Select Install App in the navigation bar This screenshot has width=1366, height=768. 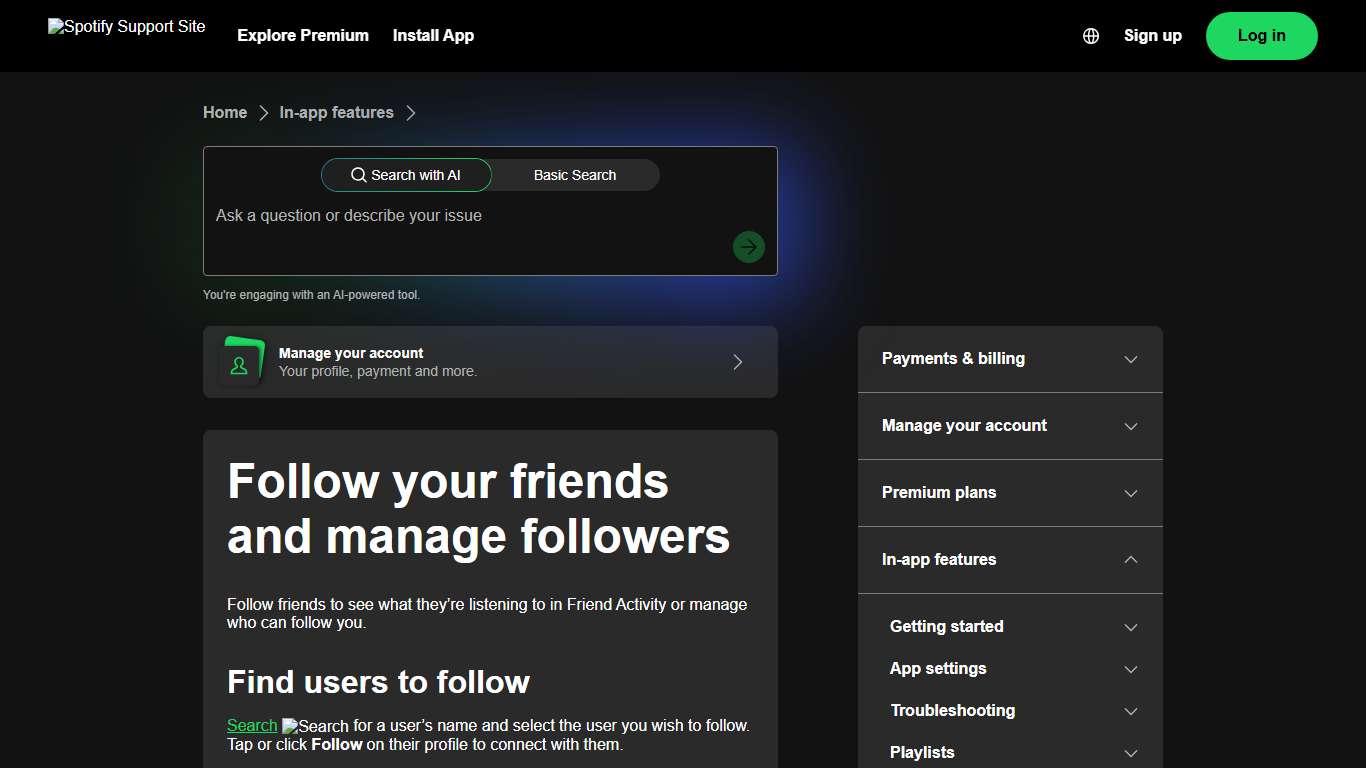[433, 35]
